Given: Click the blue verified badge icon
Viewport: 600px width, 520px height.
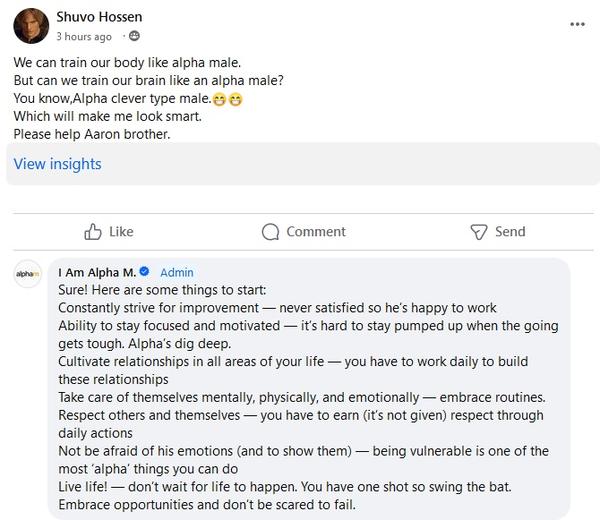Looking at the screenshot, I should 144,272.
